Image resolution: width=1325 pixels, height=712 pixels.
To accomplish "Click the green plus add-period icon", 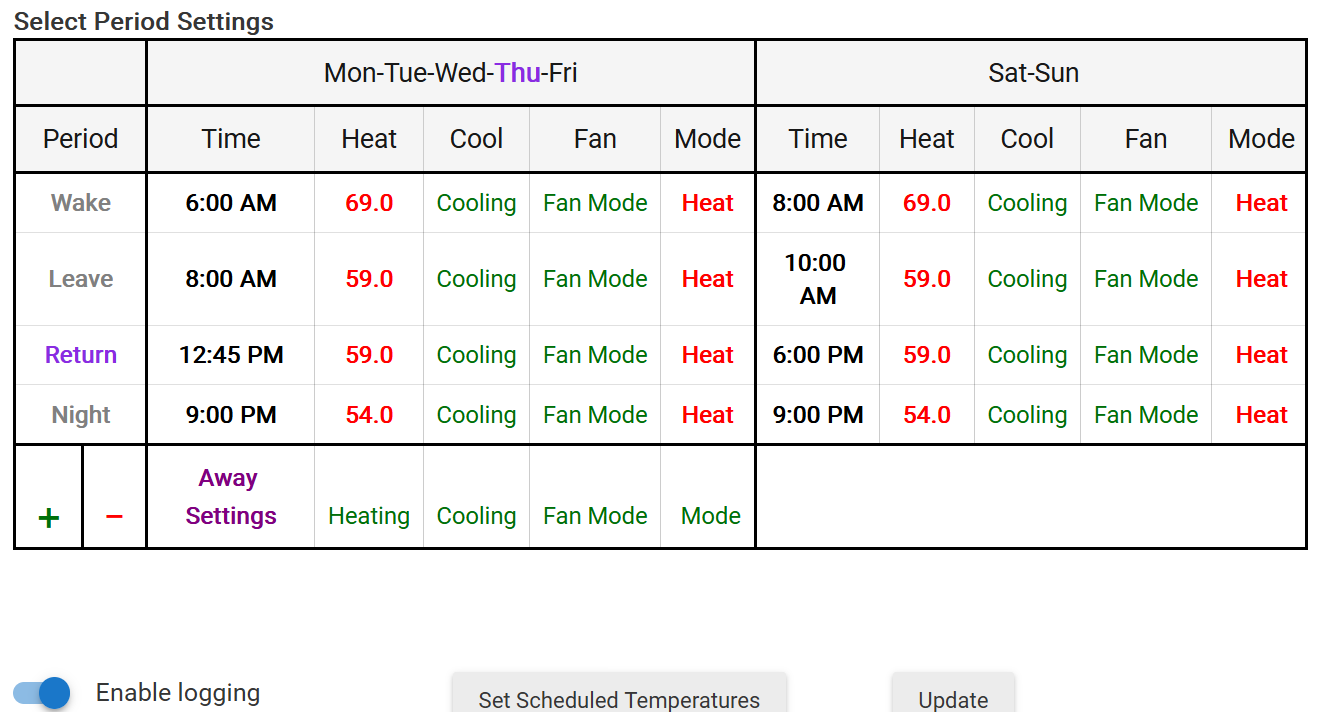I will 48,517.
